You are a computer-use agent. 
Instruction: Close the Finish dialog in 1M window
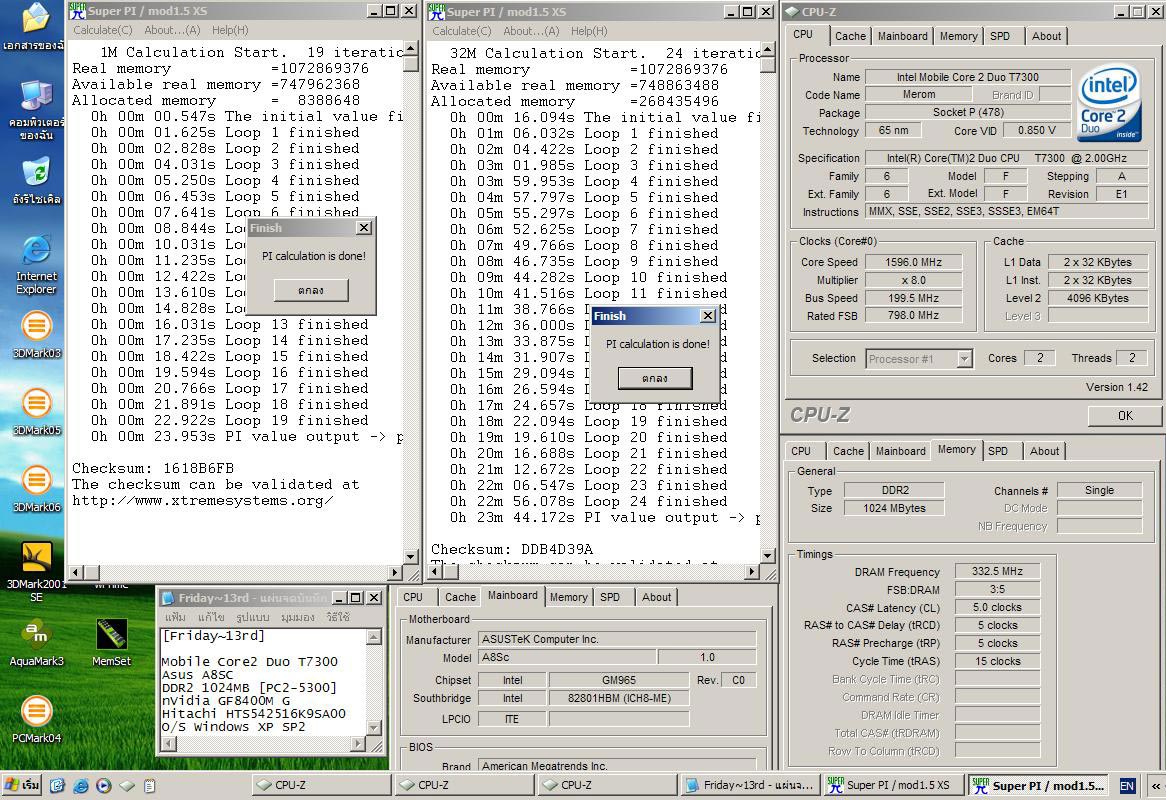click(x=364, y=228)
